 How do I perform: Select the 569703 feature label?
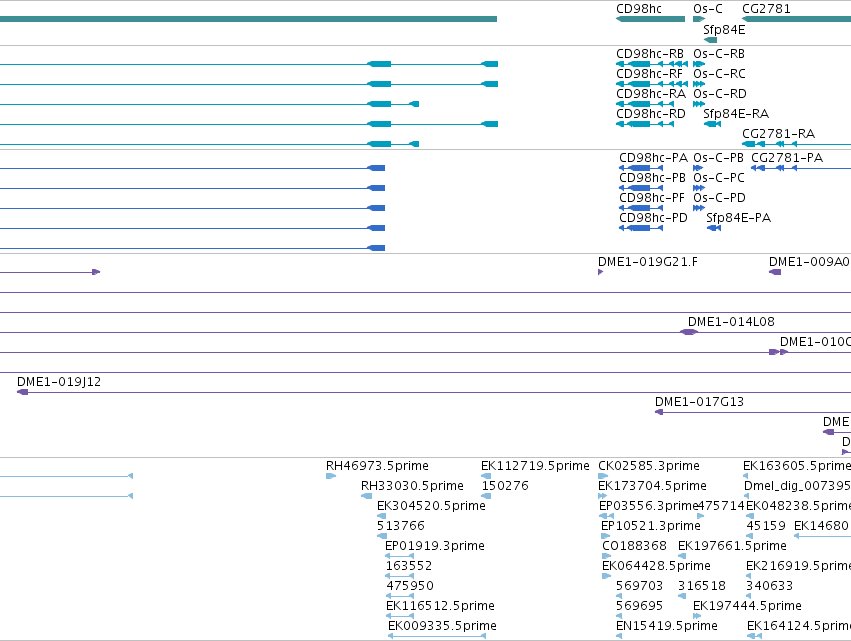(x=639, y=586)
